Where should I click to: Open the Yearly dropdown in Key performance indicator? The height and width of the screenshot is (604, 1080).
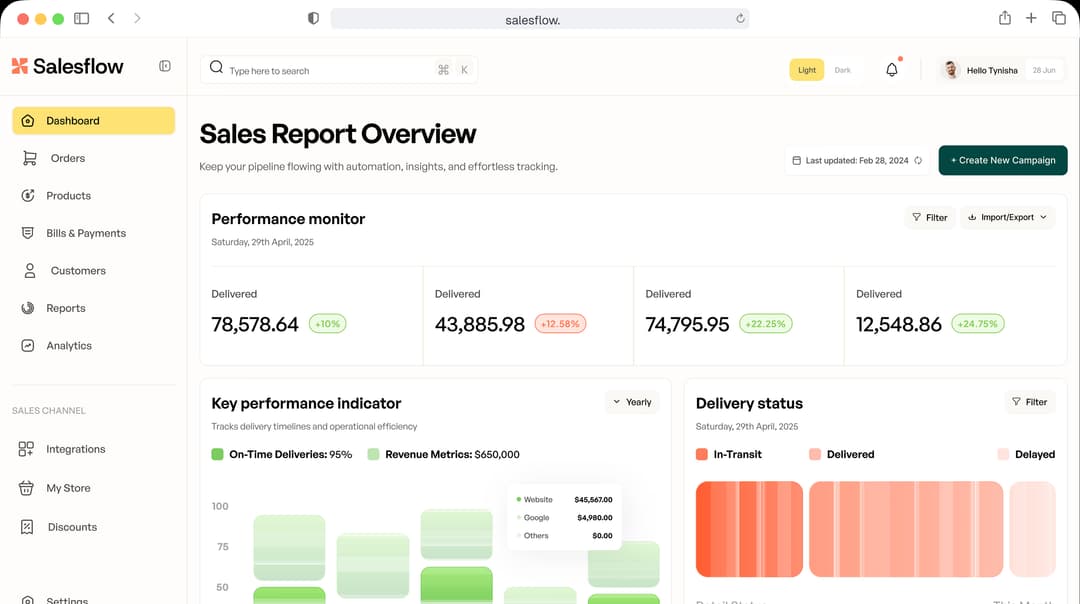click(x=632, y=401)
